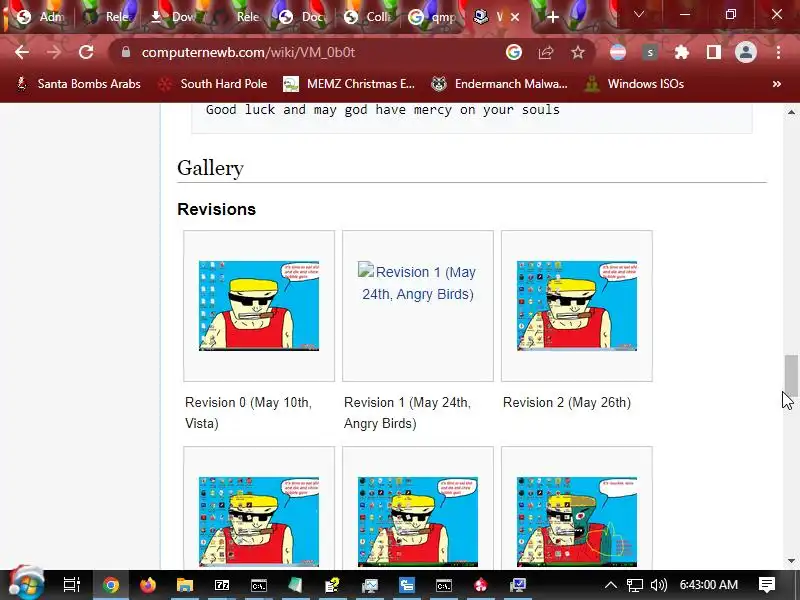Switch to the 'Dow' download tab
This screenshot has height=600, width=800.
click(173, 17)
